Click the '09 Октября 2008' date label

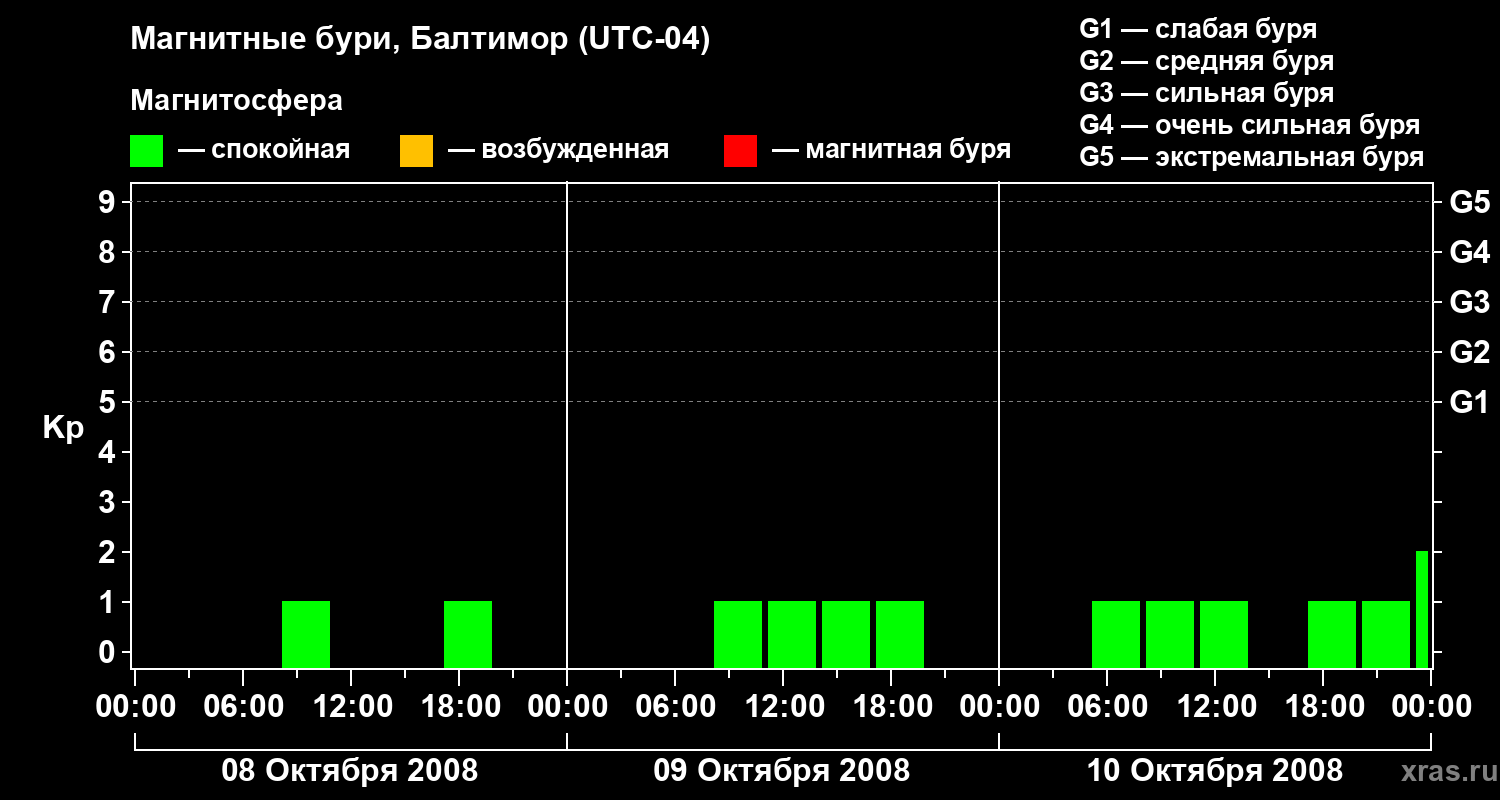click(x=782, y=771)
